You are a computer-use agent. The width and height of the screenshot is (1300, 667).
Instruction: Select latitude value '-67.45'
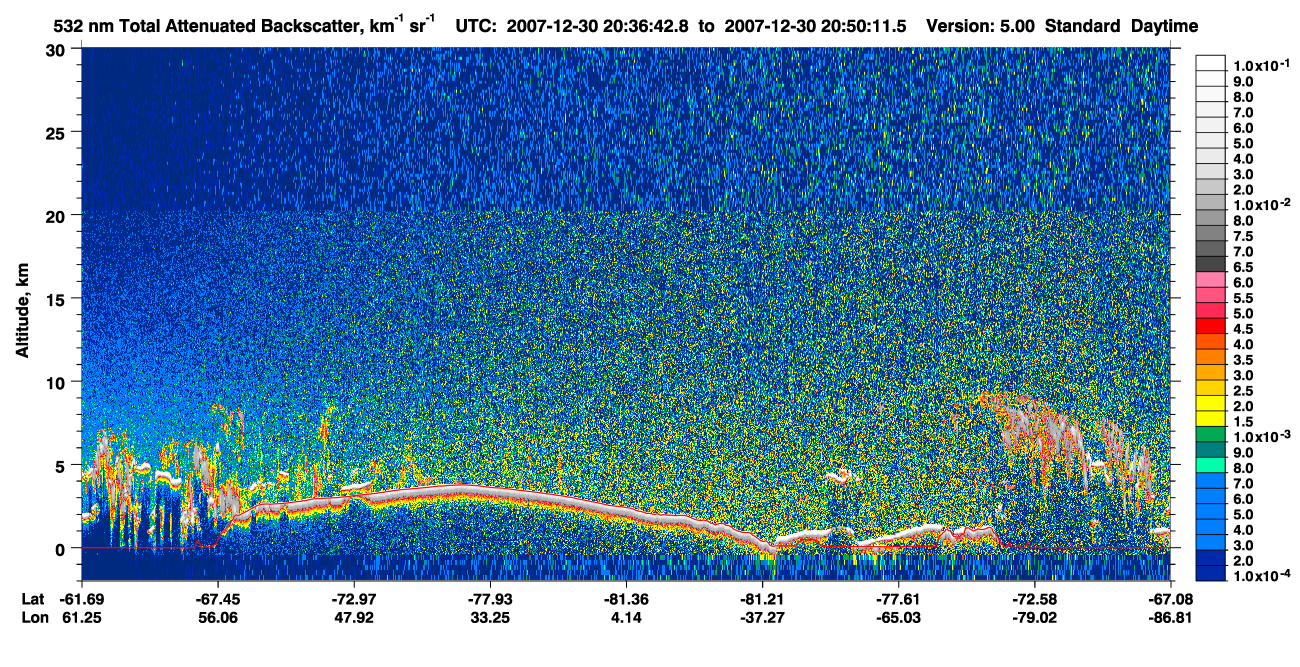pos(217,599)
